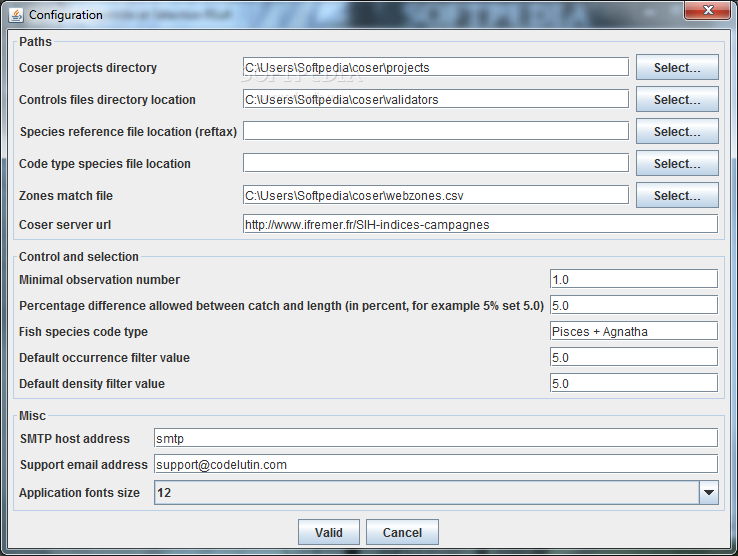738x556 pixels.
Task: Focus the Percentage difference allowed field
Action: tap(634, 305)
